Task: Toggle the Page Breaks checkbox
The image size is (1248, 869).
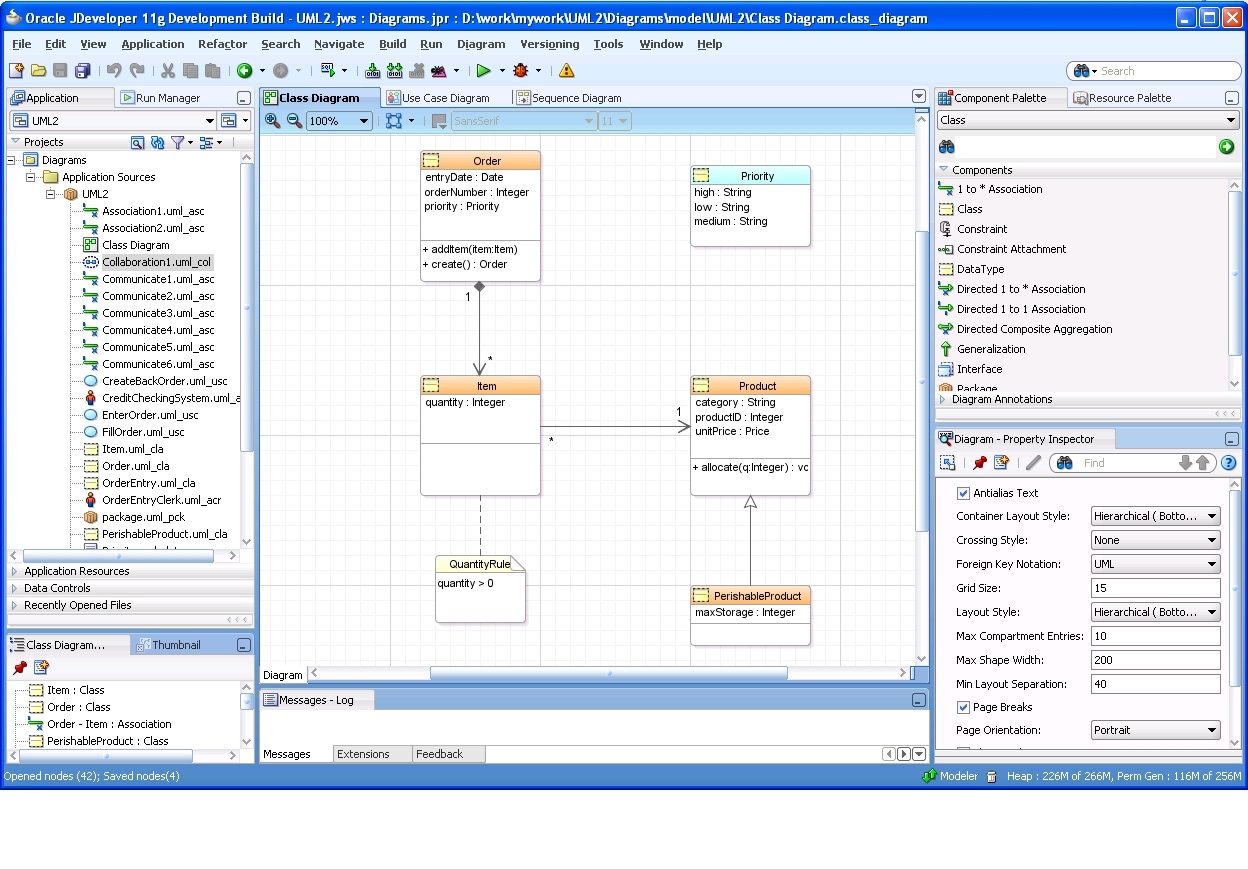Action: pyautogui.click(x=963, y=707)
